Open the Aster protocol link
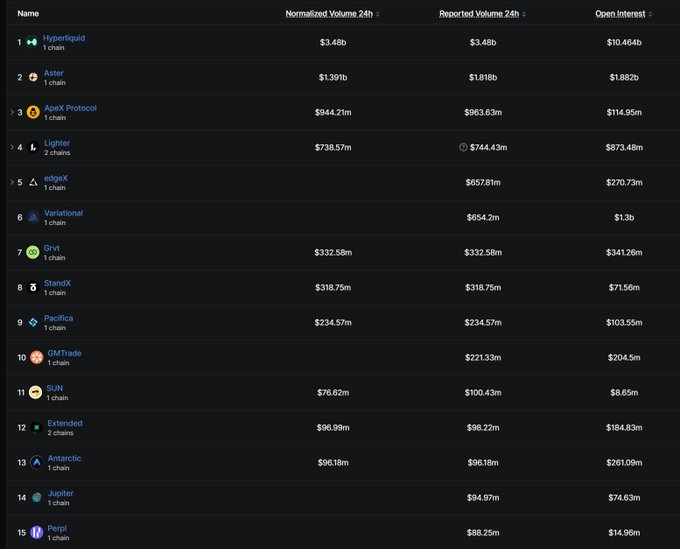This screenshot has width=680, height=549. [54, 73]
